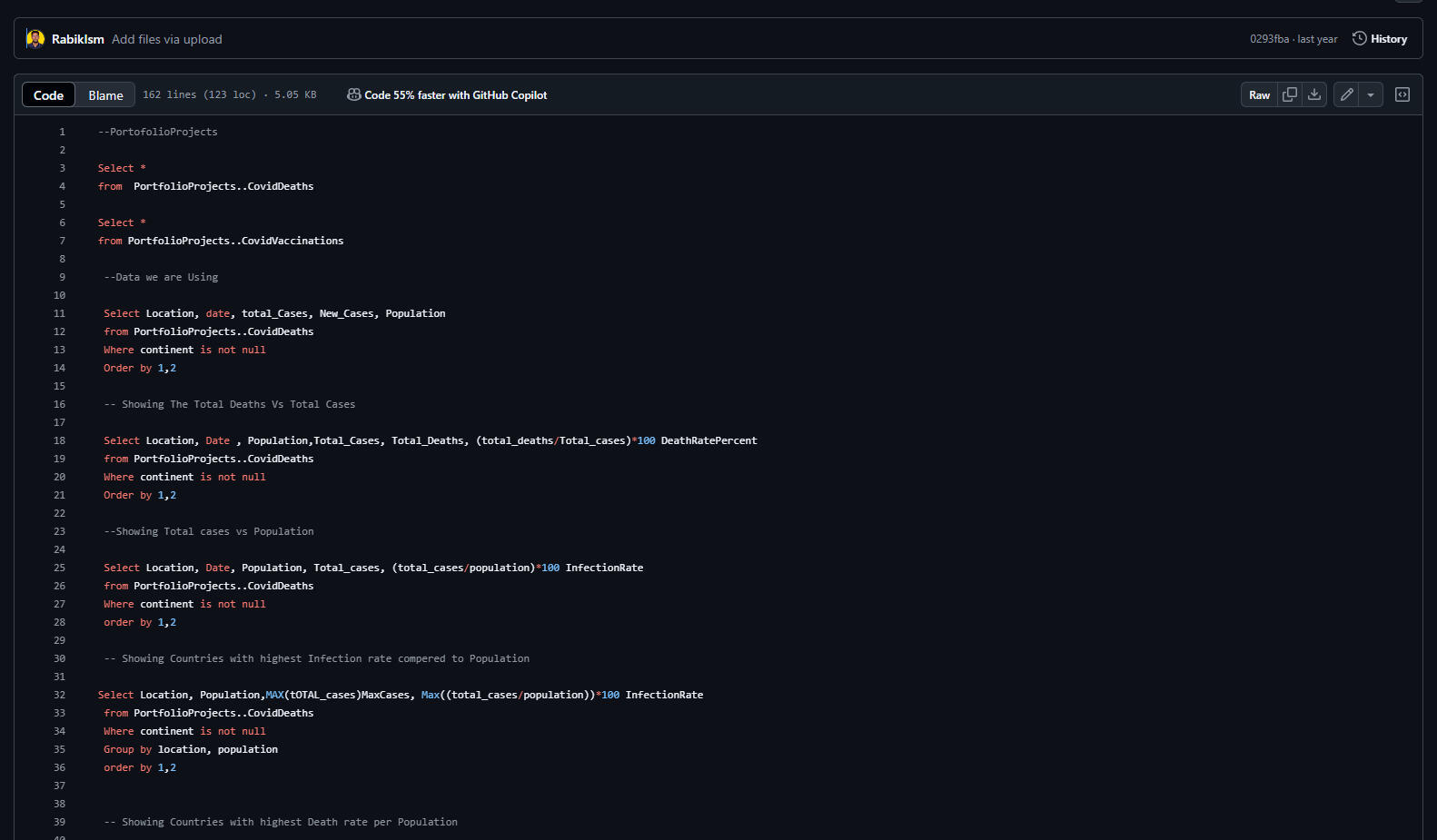The image size is (1437, 840).
Task: Click line number 39 in gutter
Action: point(59,822)
